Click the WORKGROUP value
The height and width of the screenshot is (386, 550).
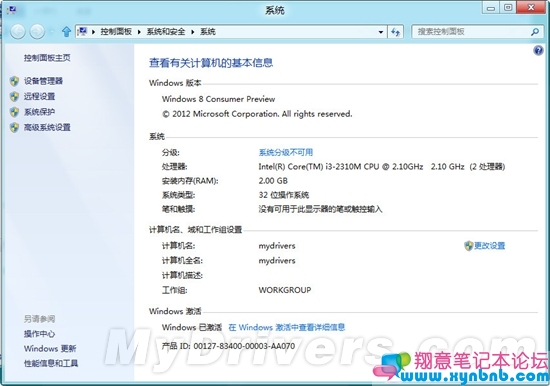[285, 290]
